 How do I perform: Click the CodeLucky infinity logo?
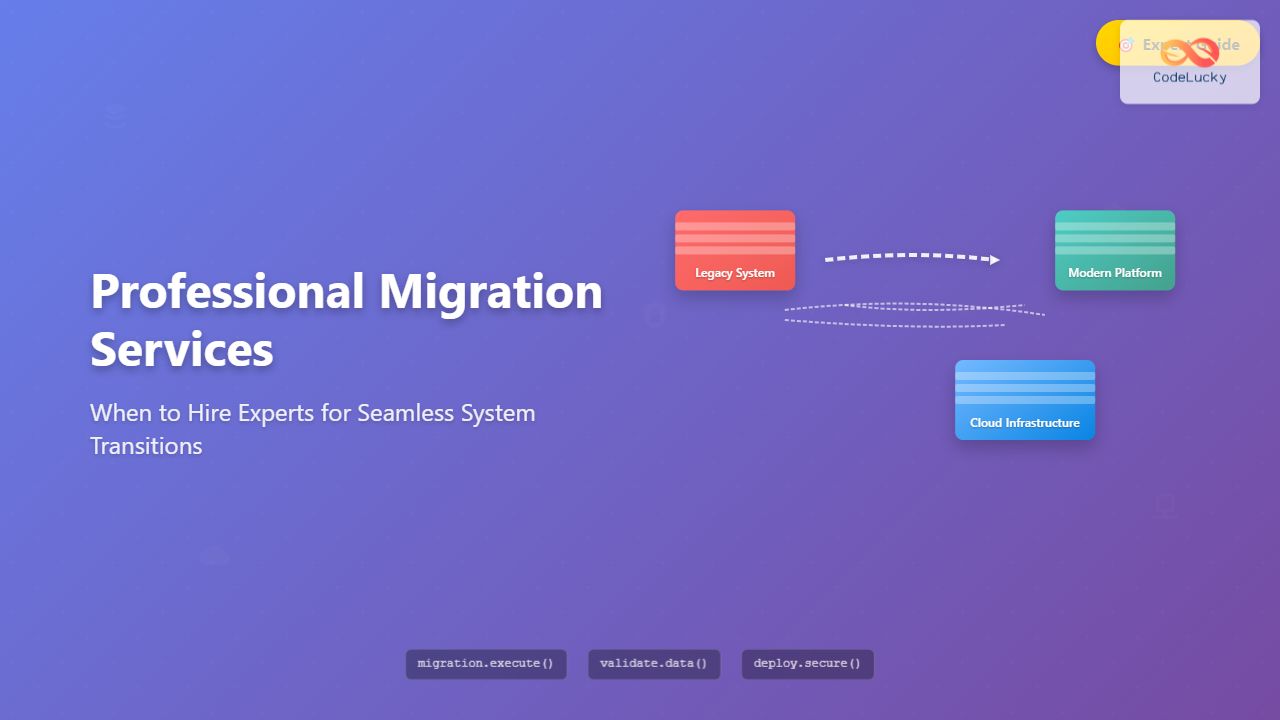[x=1190, y=50]
